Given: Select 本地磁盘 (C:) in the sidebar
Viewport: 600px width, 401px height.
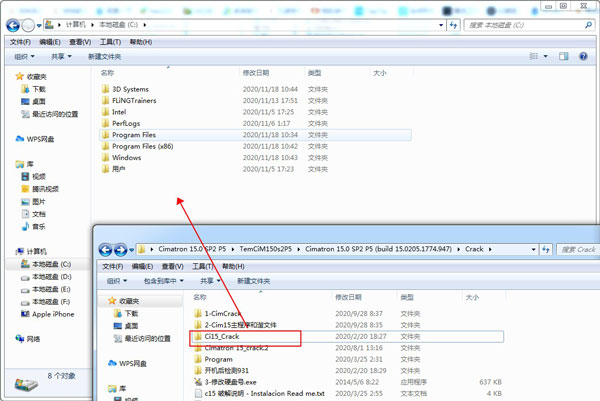Looking at the screenshot, I should point(46,264).
